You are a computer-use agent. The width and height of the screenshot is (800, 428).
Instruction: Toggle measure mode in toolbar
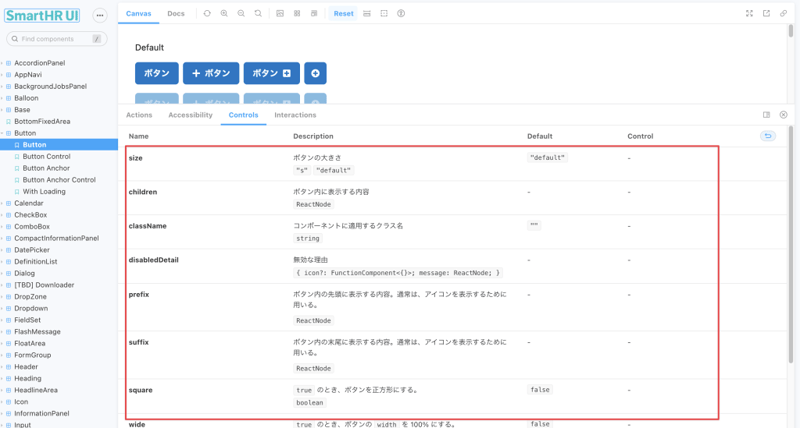tap(367, 14)
